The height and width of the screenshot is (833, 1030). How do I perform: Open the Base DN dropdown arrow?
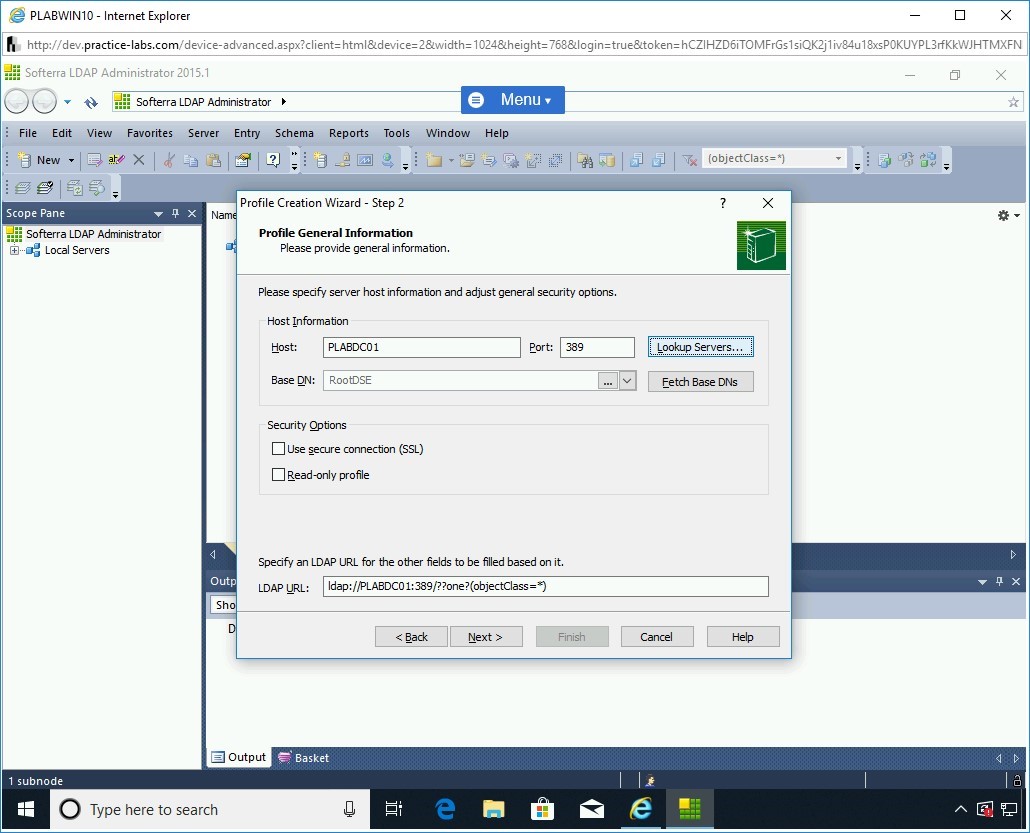pyautogui.click(x=628, y=381)
